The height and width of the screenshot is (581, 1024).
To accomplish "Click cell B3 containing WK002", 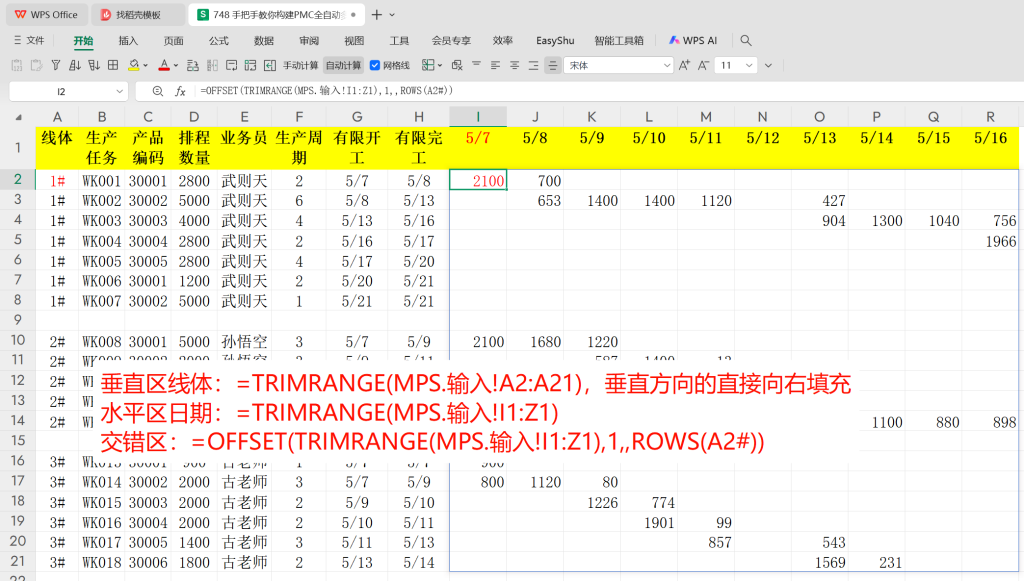I will click(101, 200).
